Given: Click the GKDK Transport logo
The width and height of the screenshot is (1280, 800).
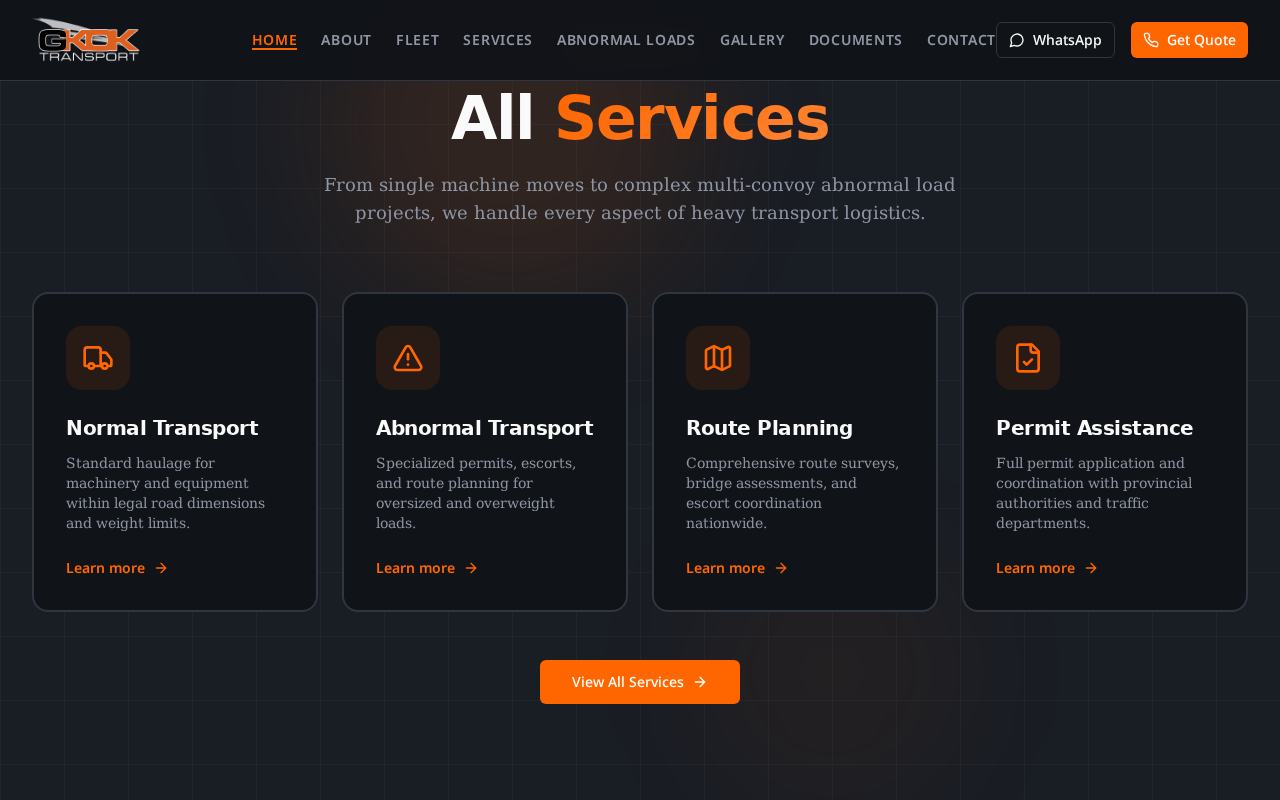Looking at the screenshot, I should point(86,40).
